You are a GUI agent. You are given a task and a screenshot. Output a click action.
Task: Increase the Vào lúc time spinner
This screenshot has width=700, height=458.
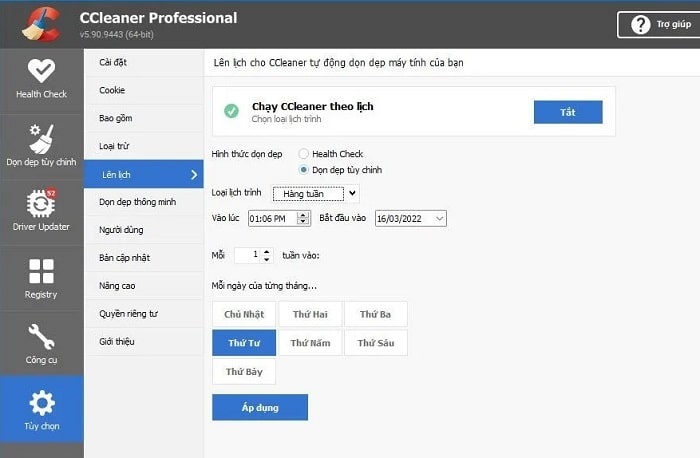click(304, 215)
